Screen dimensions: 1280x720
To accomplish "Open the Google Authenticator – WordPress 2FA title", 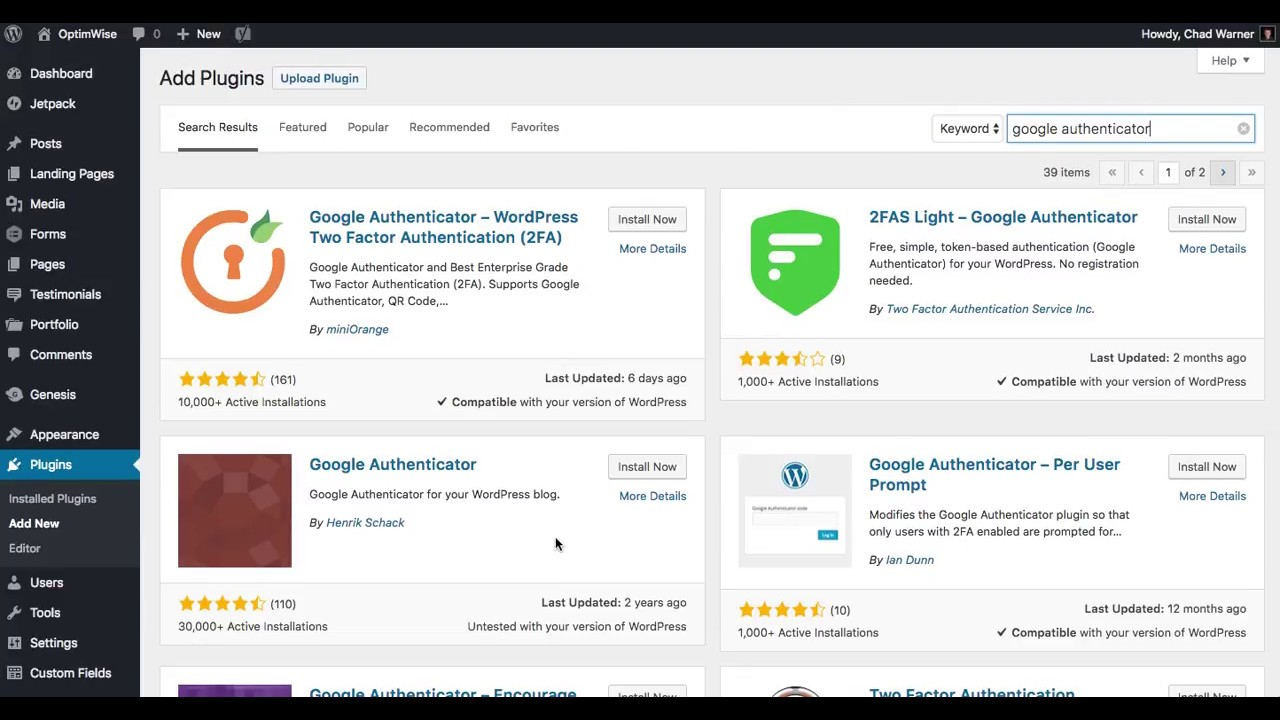I will (x=443, y=227).
